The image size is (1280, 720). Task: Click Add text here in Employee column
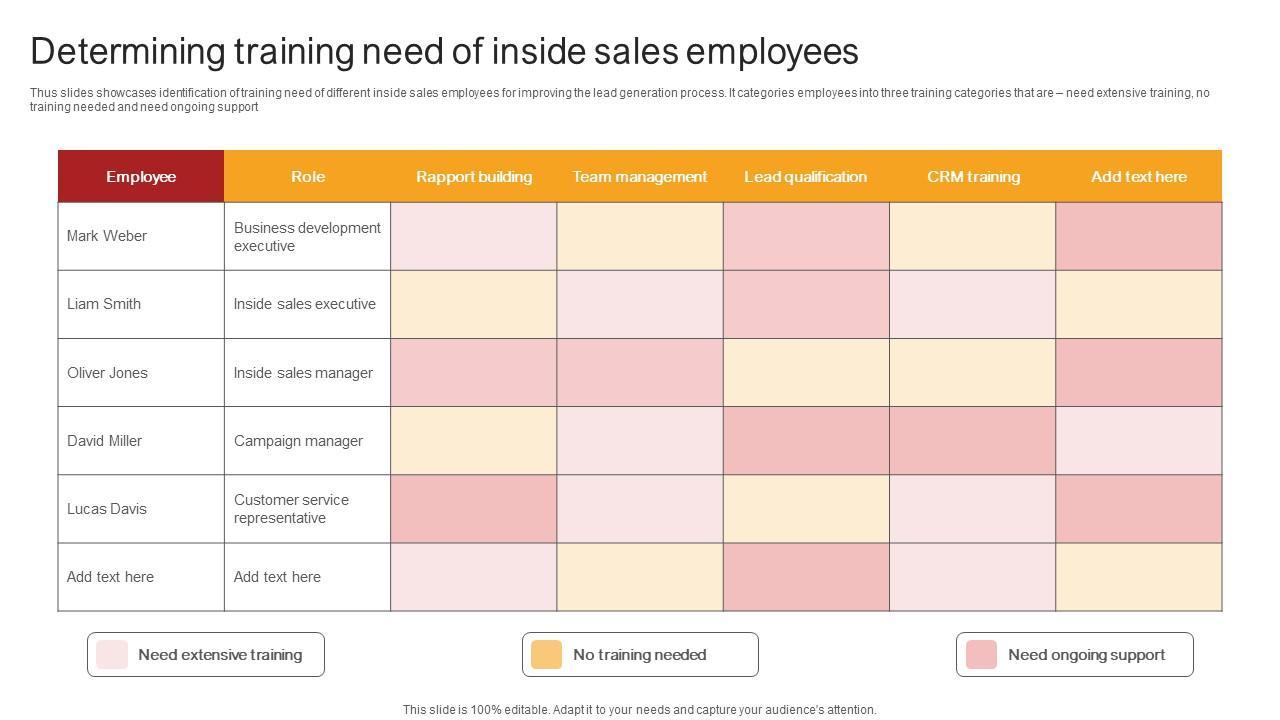pos(111,577)
